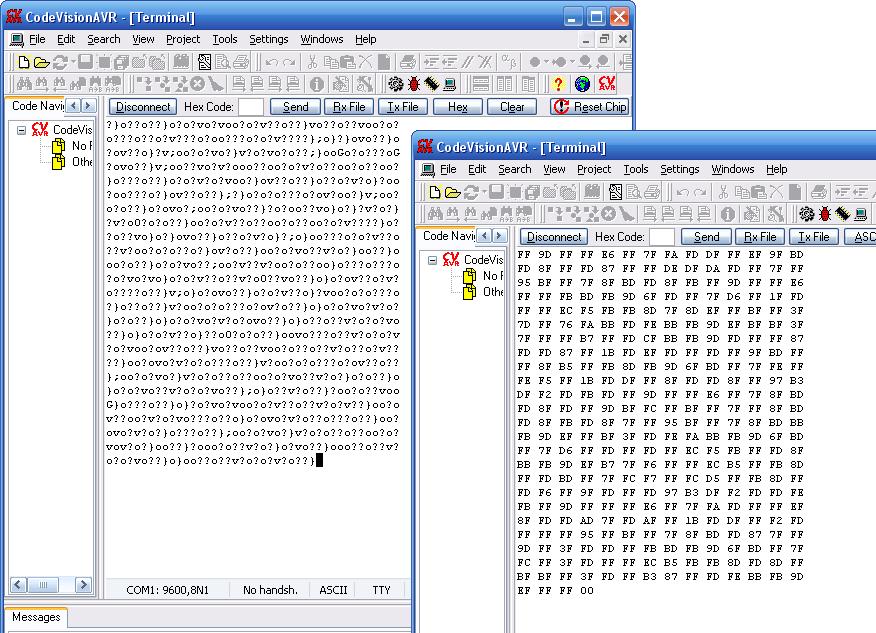Image resolution: width=876 pixels, height=633 pixels.
Task: Open help via the yellow question mark icon
Action: pos(558,84)
